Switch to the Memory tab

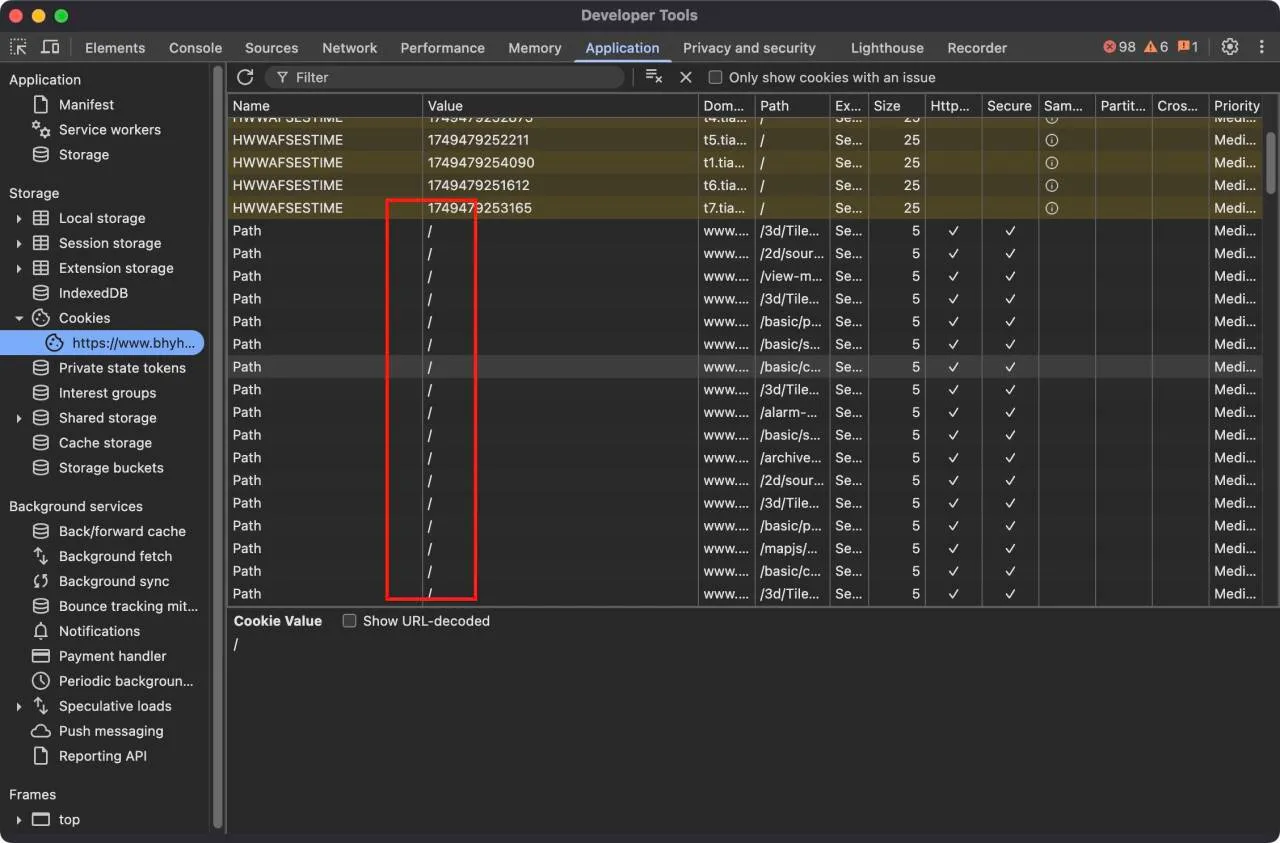534,48
